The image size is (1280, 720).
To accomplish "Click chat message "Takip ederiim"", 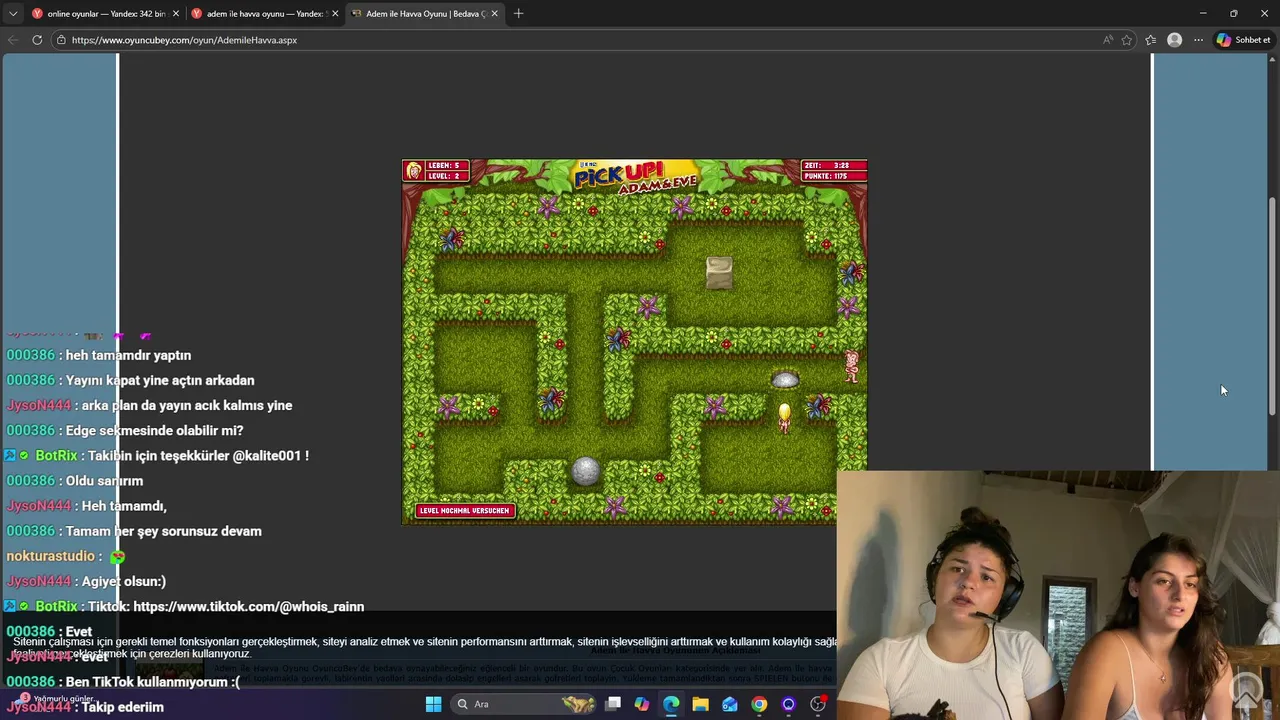I will [122, 707].
